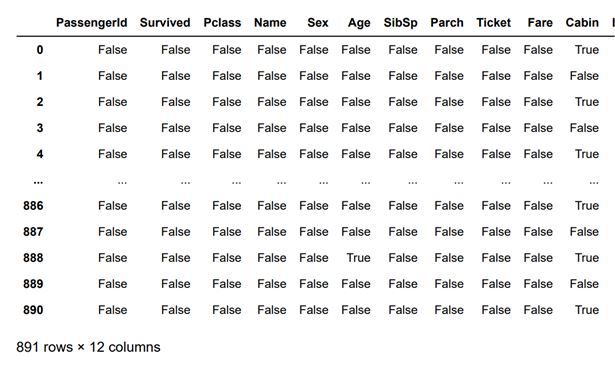
Task: Select the Survived column header
Action: (x=165, y=23)
